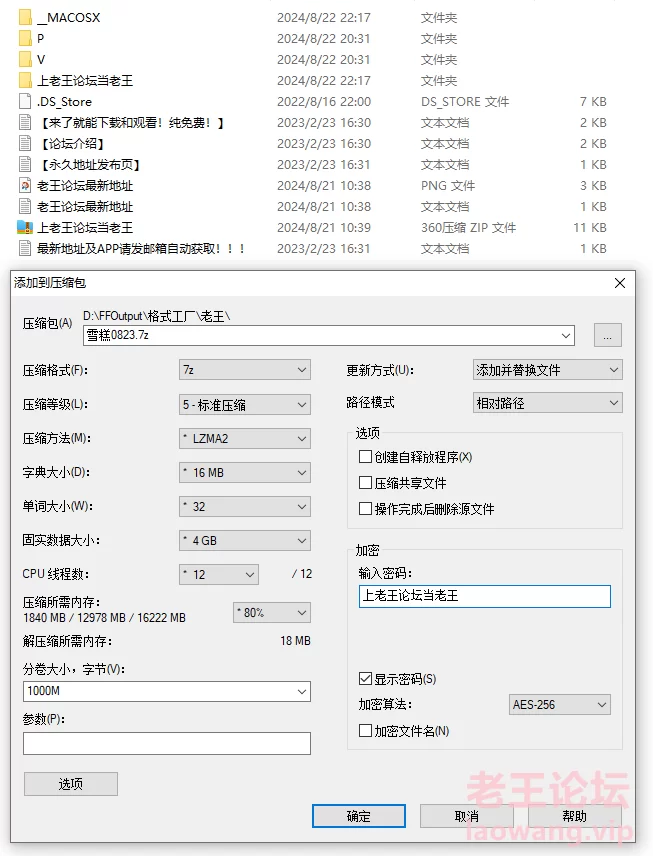
Task: Open 更新方式 添加并替换文件 dropdown
Action: [x=548, y=370]
